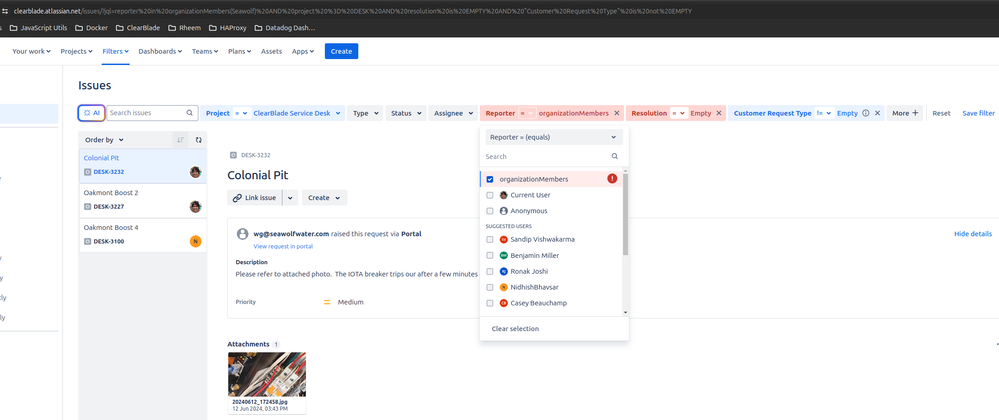Check the Sandip Vishwakarma checkbox

(x=490, y=240)
